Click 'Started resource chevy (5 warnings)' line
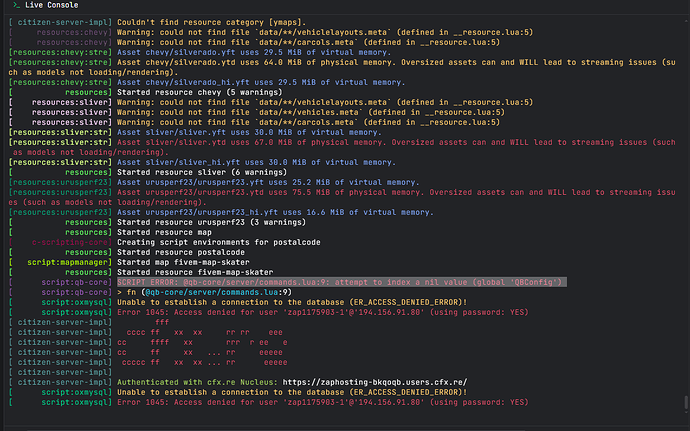This screenshot has width=690, height=431. click(199, 92)
